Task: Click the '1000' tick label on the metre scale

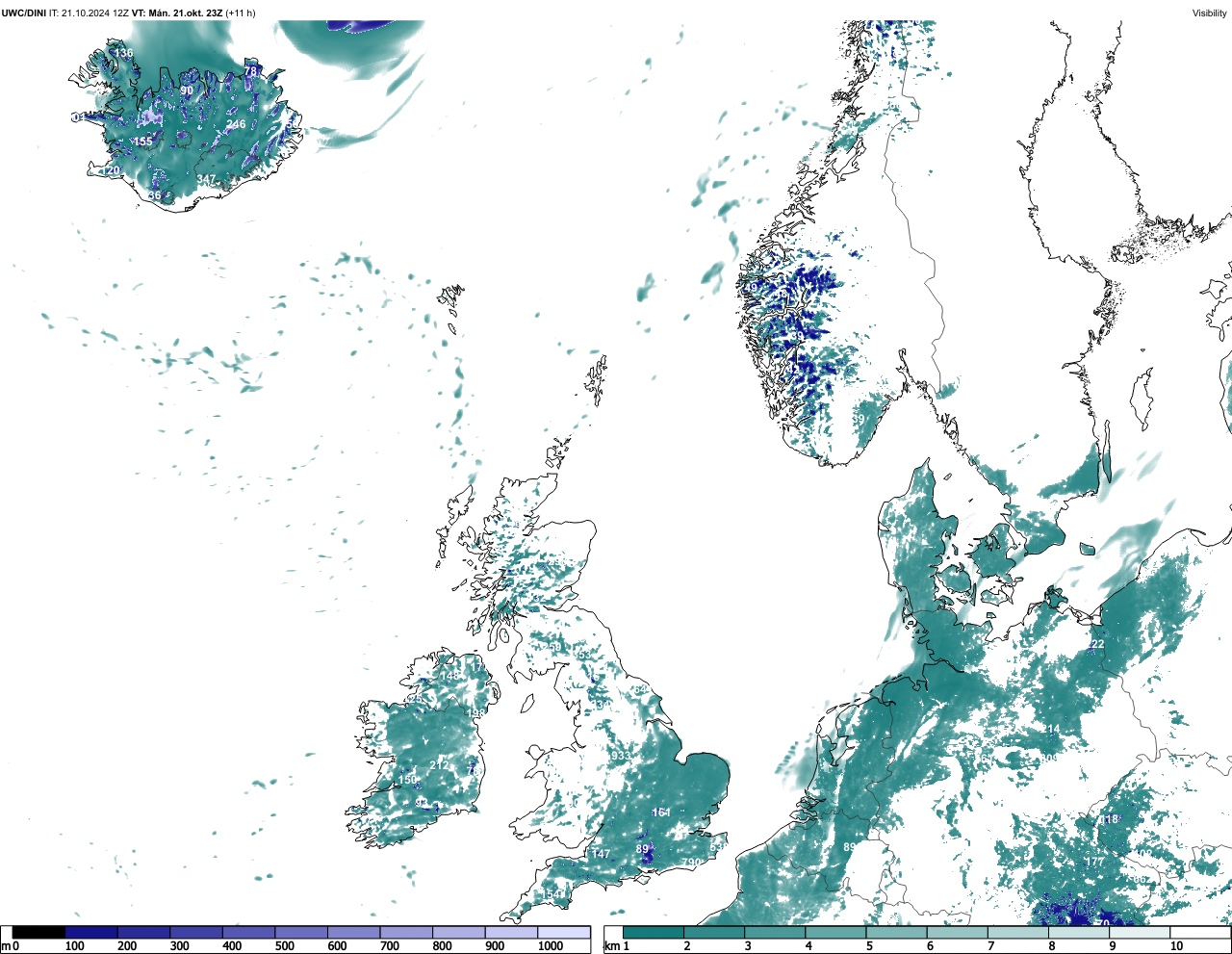Action: pos(551,946)
